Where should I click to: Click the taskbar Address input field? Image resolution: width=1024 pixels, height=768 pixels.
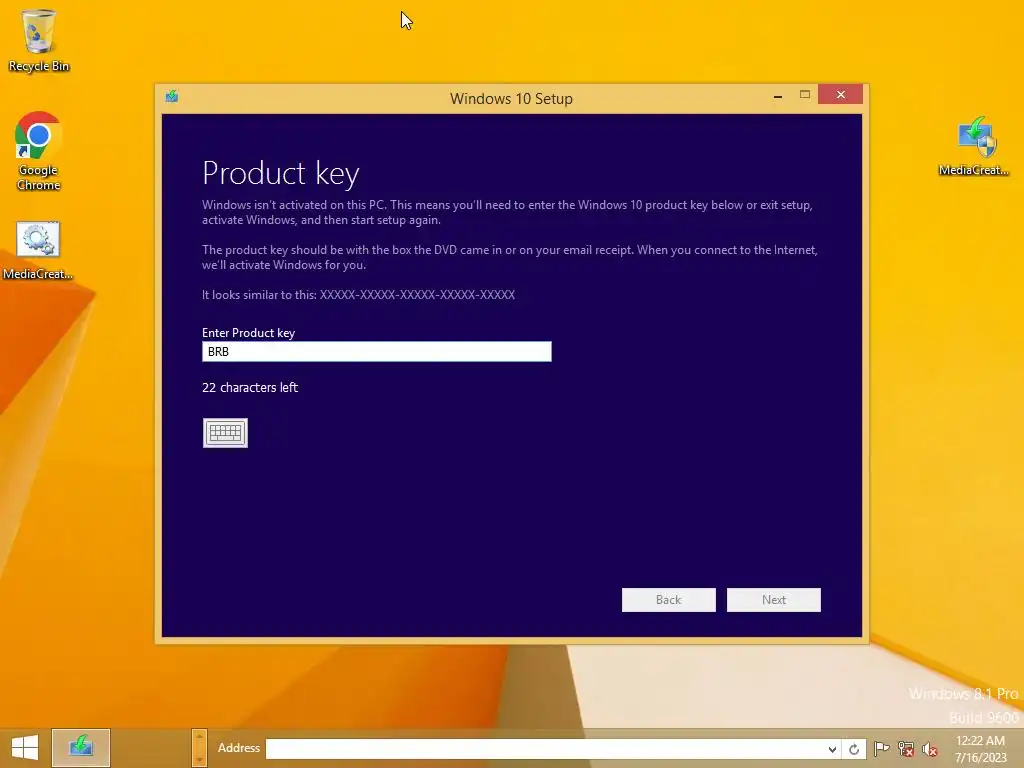click(545, 748)
